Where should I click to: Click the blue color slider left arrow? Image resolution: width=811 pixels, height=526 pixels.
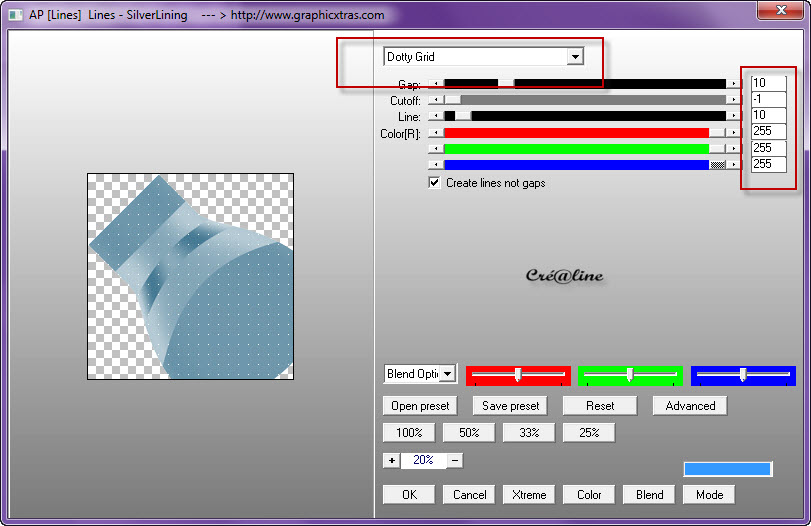[434, 164]
